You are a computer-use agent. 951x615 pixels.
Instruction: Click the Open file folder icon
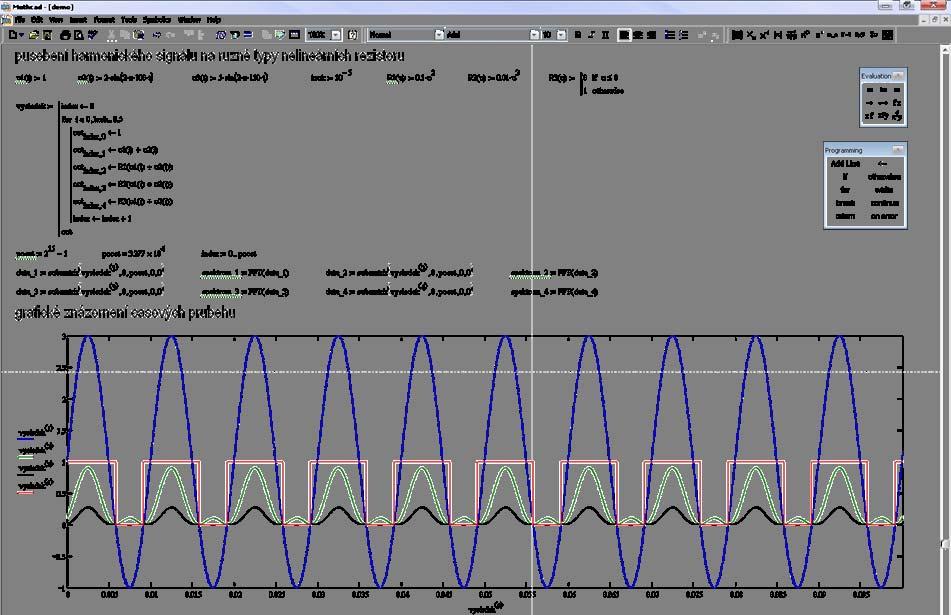tap(34, 35)
